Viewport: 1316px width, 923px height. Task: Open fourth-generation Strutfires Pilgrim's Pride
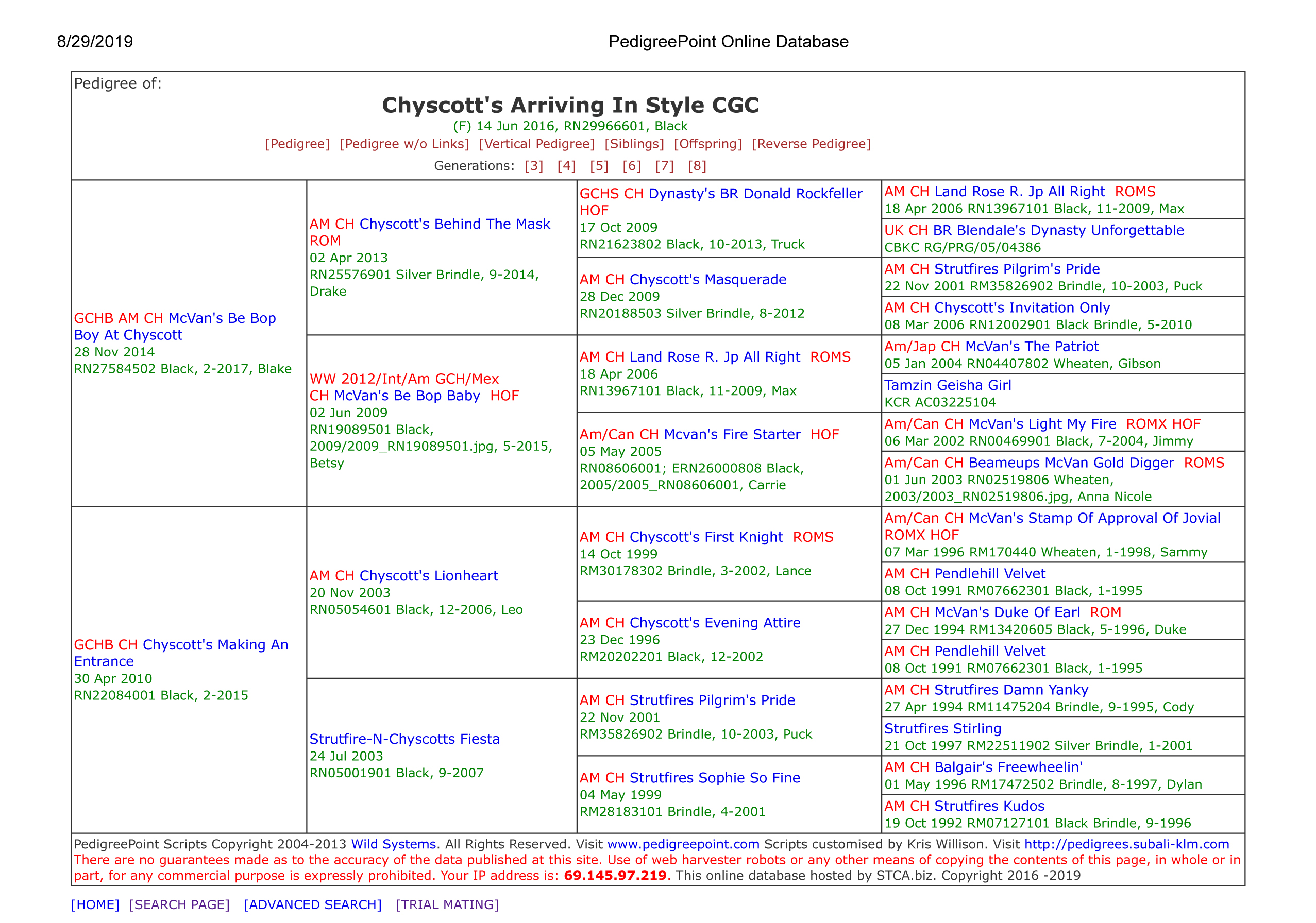click(x=1017, y=269)
